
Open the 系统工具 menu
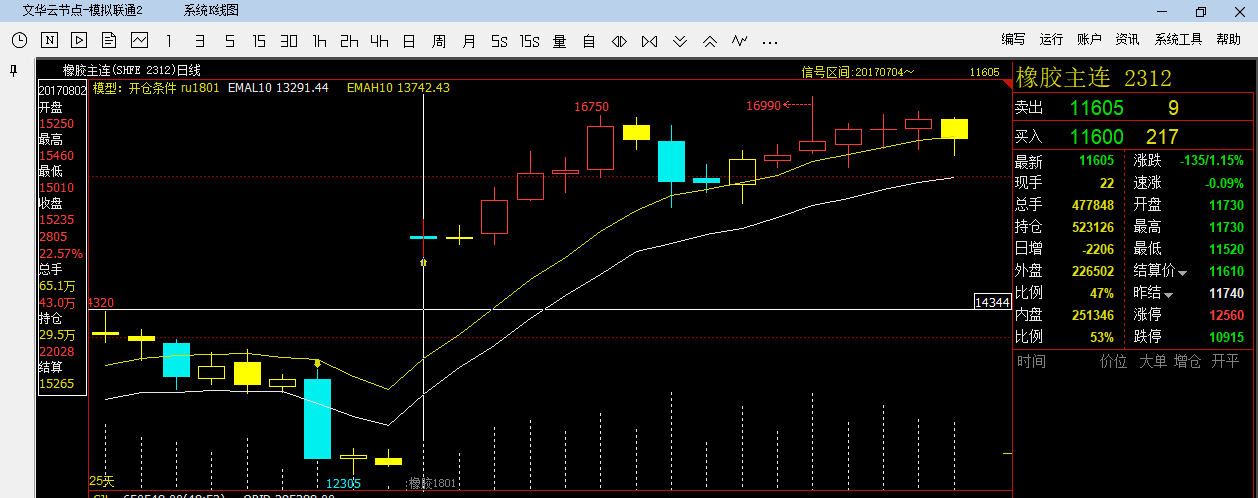coord(1178,39)
